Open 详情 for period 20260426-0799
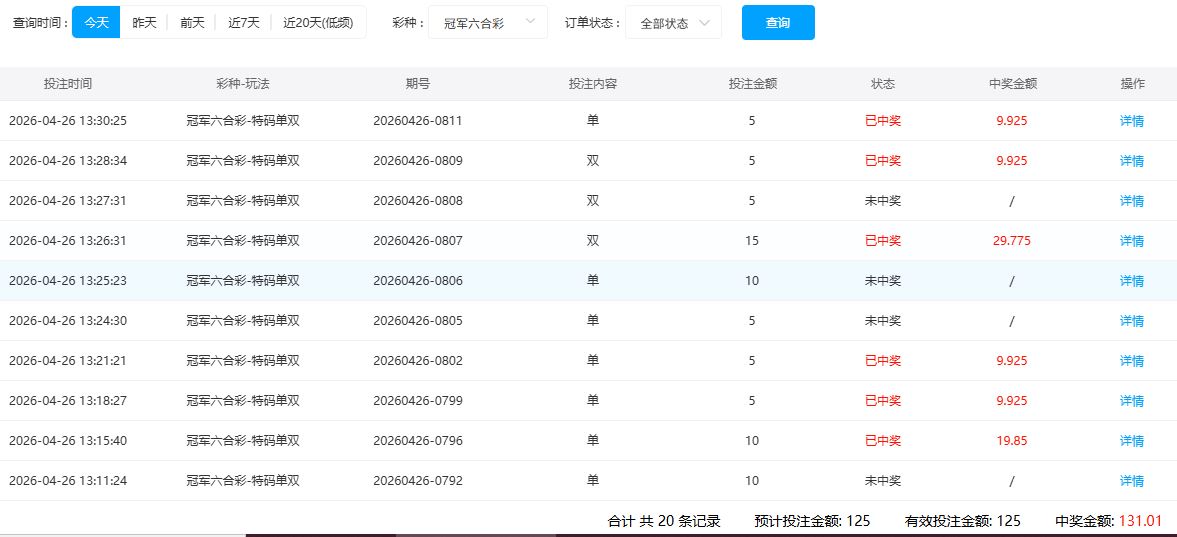Image resolution: width=1177 pixels, height=537 pixels. pyautogui.click(x=1132, y=401)
